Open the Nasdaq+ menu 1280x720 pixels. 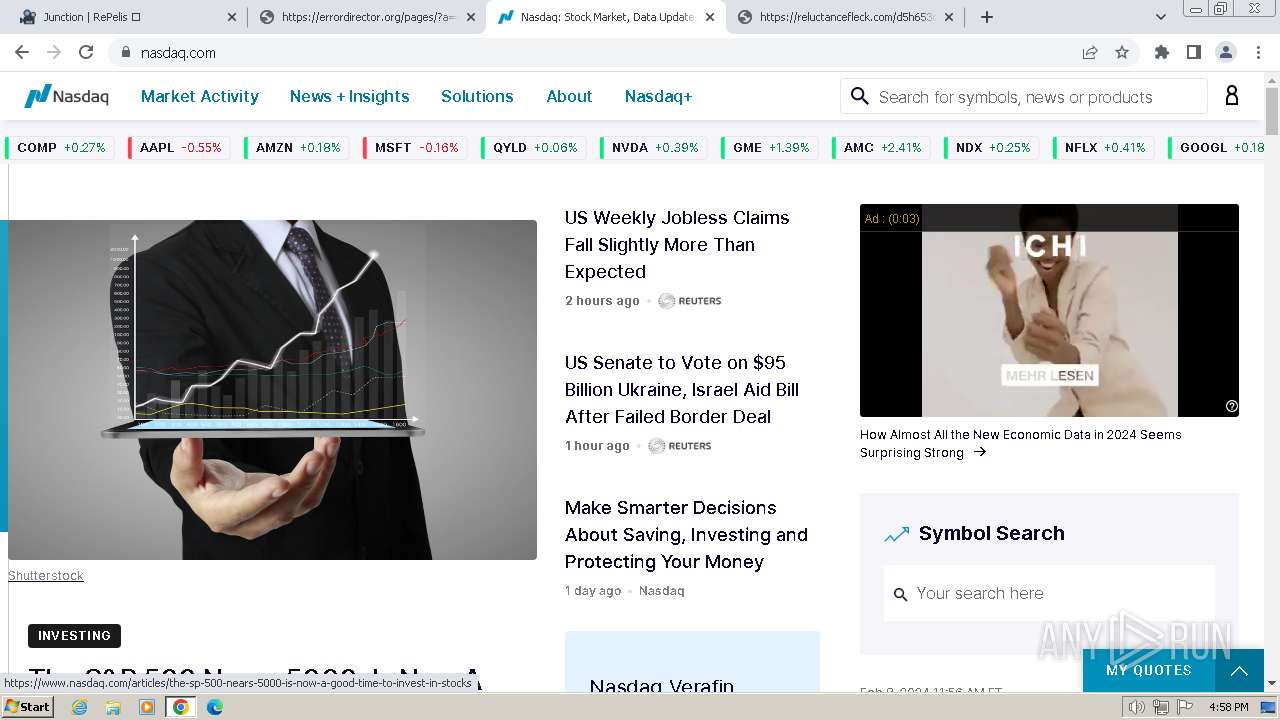coord(658,96)
